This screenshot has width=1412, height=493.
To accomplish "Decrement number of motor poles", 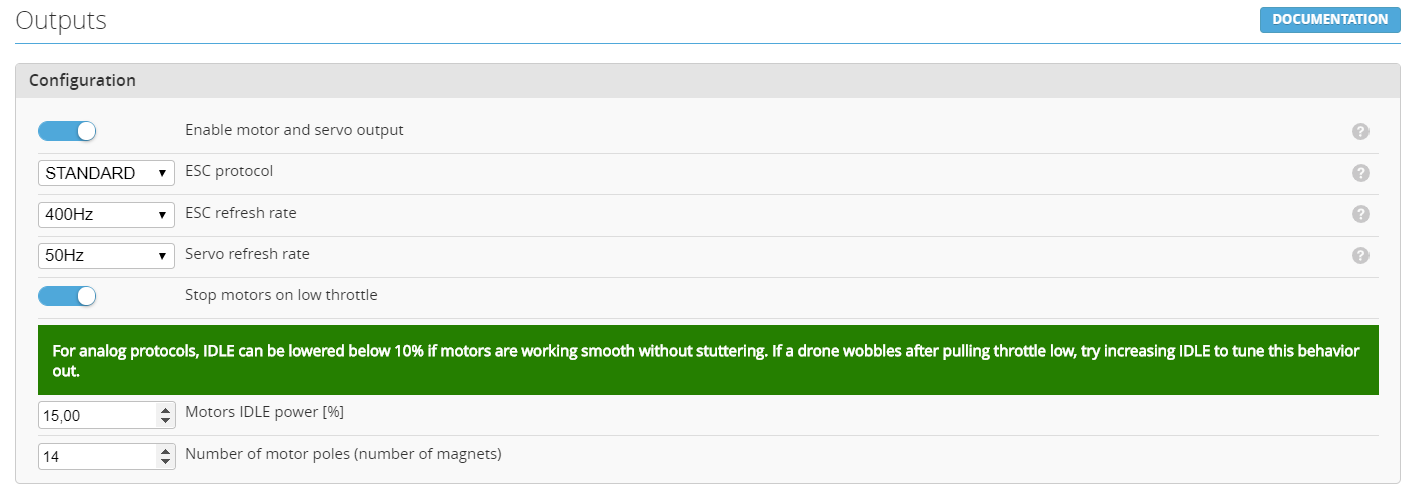I will [x=166, y=461].
